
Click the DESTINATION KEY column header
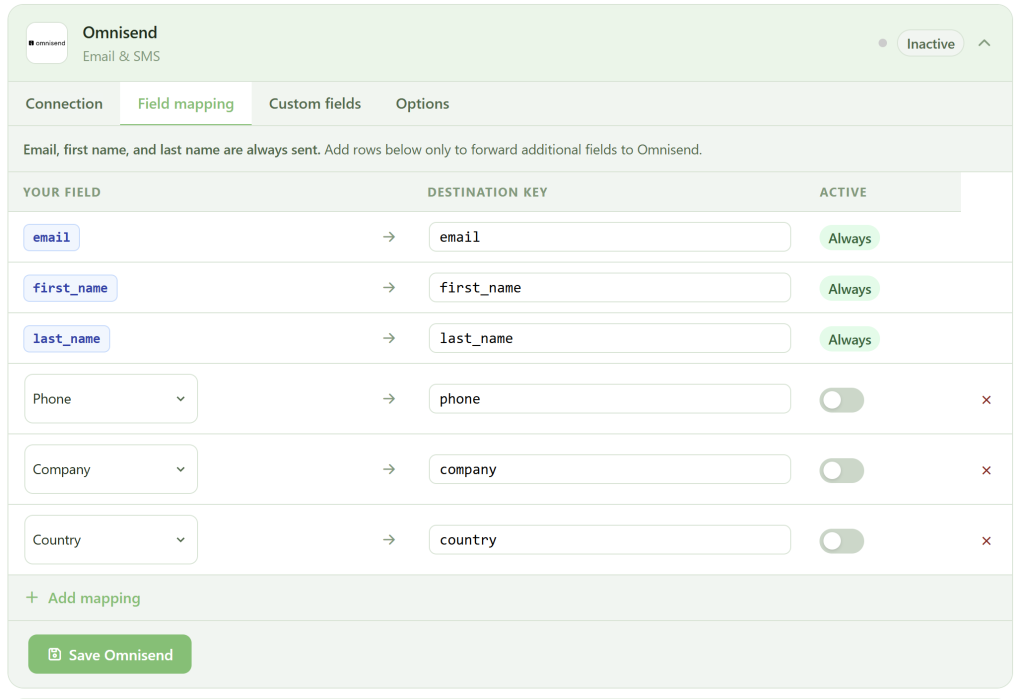point(487,192)
